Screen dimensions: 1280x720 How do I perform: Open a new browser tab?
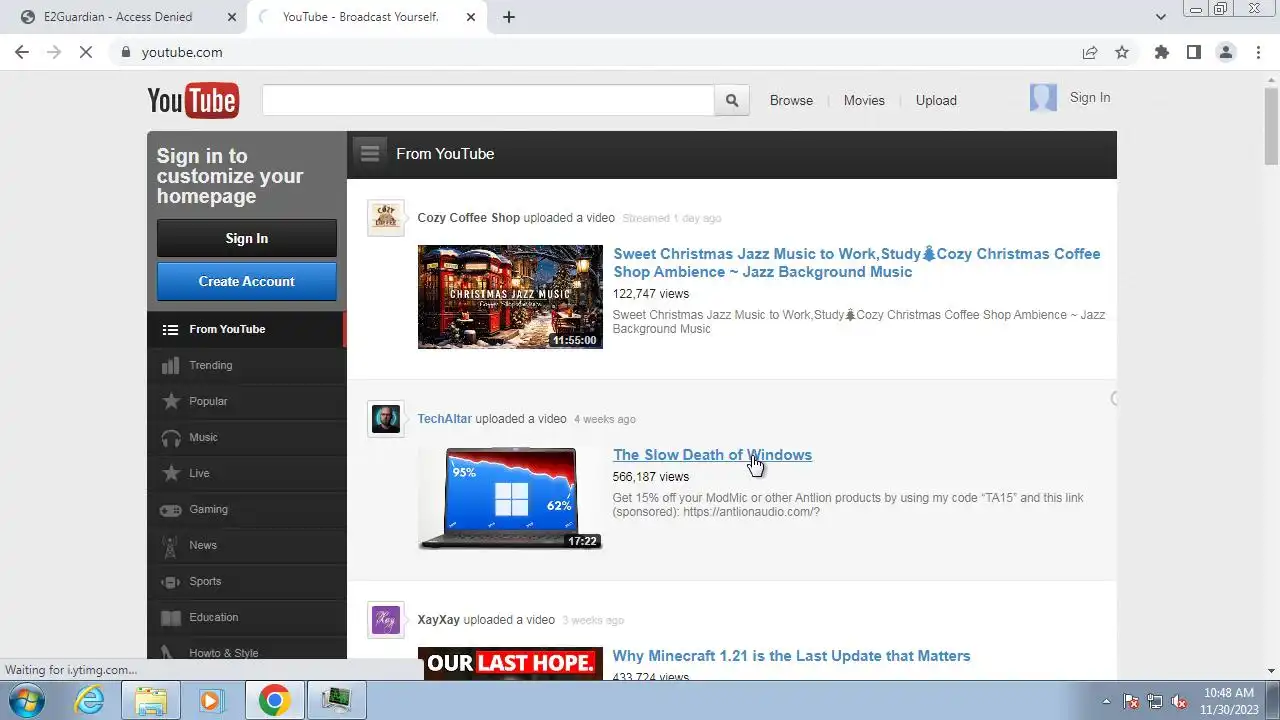click(x=509, y=17)
